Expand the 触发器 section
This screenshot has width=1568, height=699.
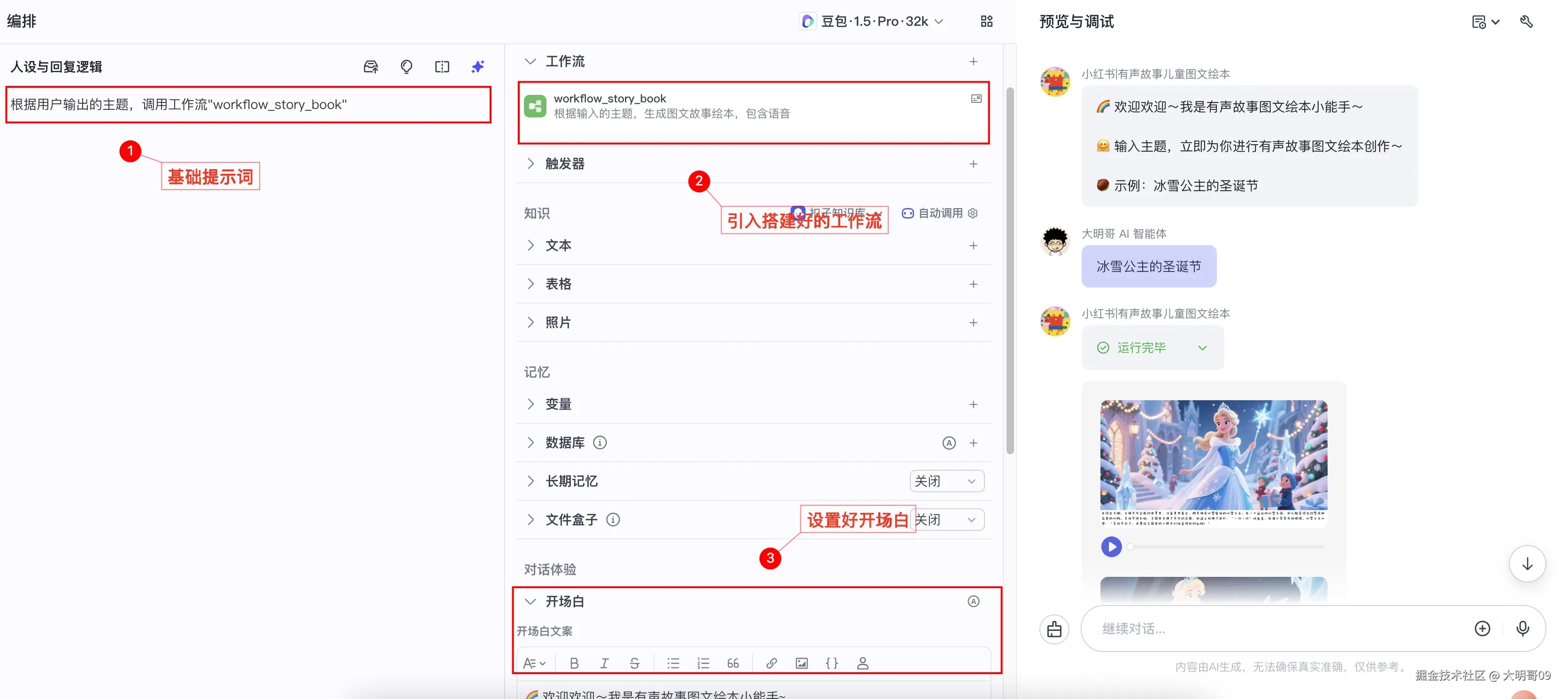[x=531, y=163]
